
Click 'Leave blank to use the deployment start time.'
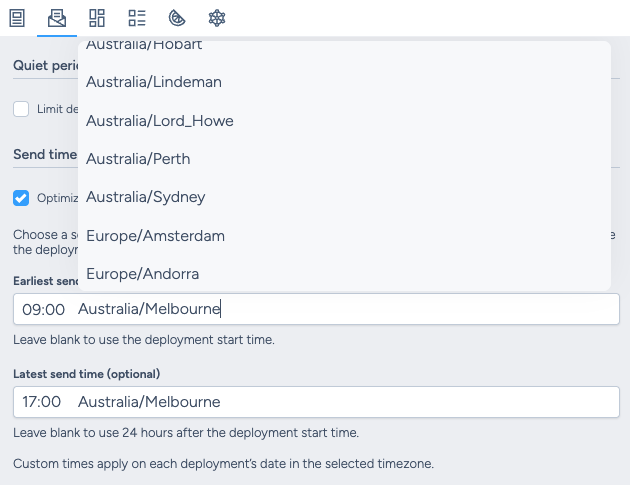[144, 340]
